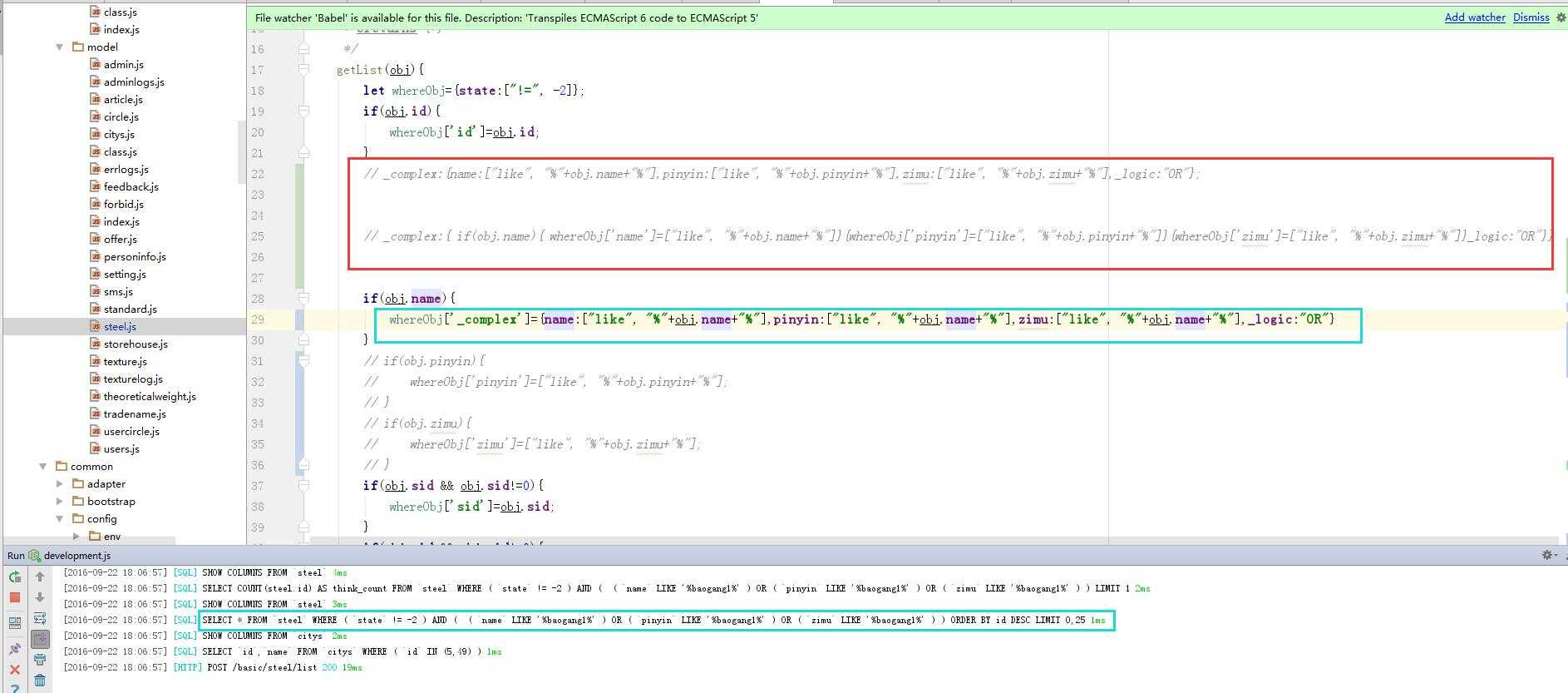The width and height of the screenshot is (1568, 693).
Task: Open usercircle.js file
Action: click(131, 432)
